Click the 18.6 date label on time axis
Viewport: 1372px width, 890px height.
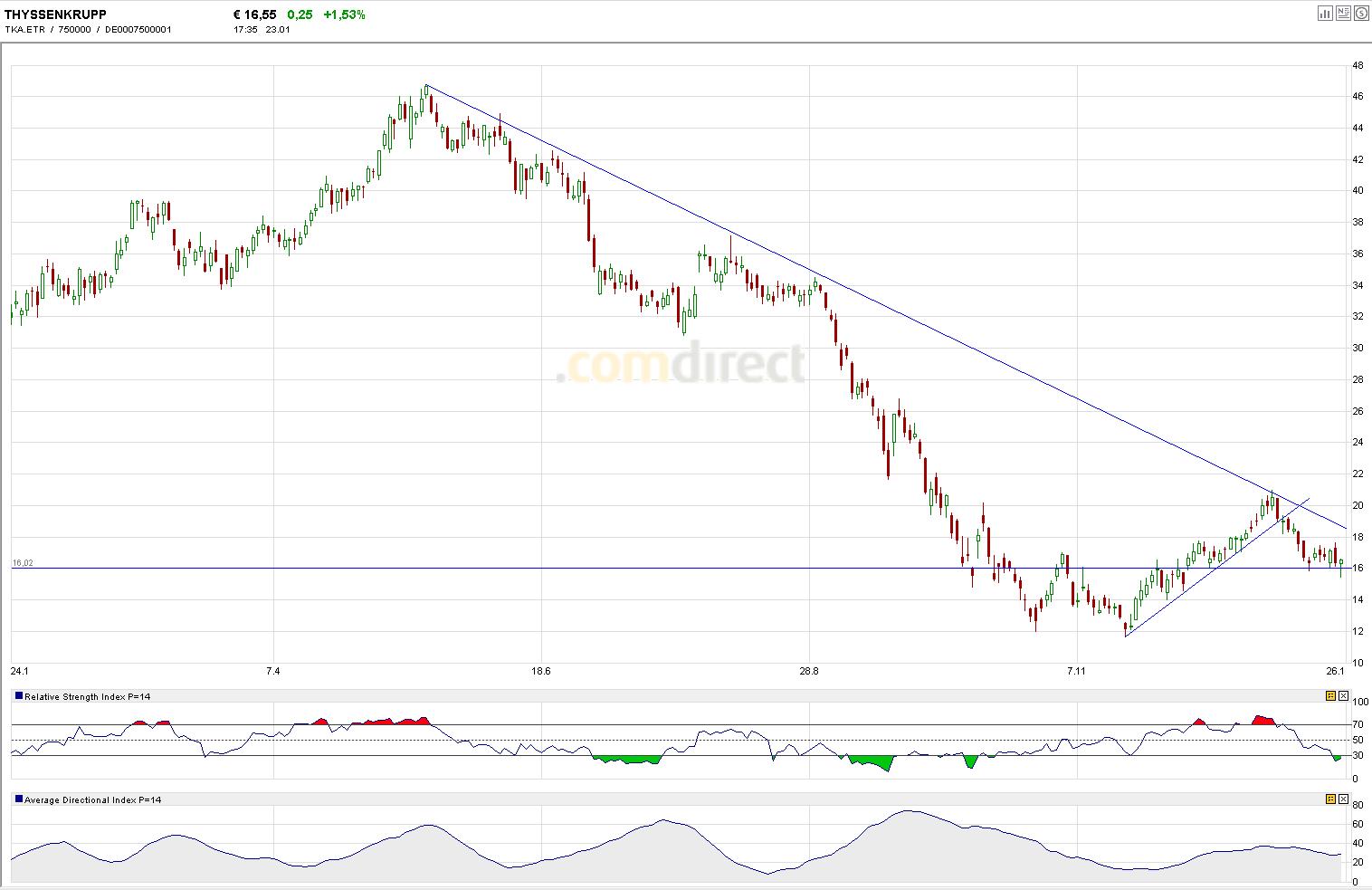coord(540,672)
